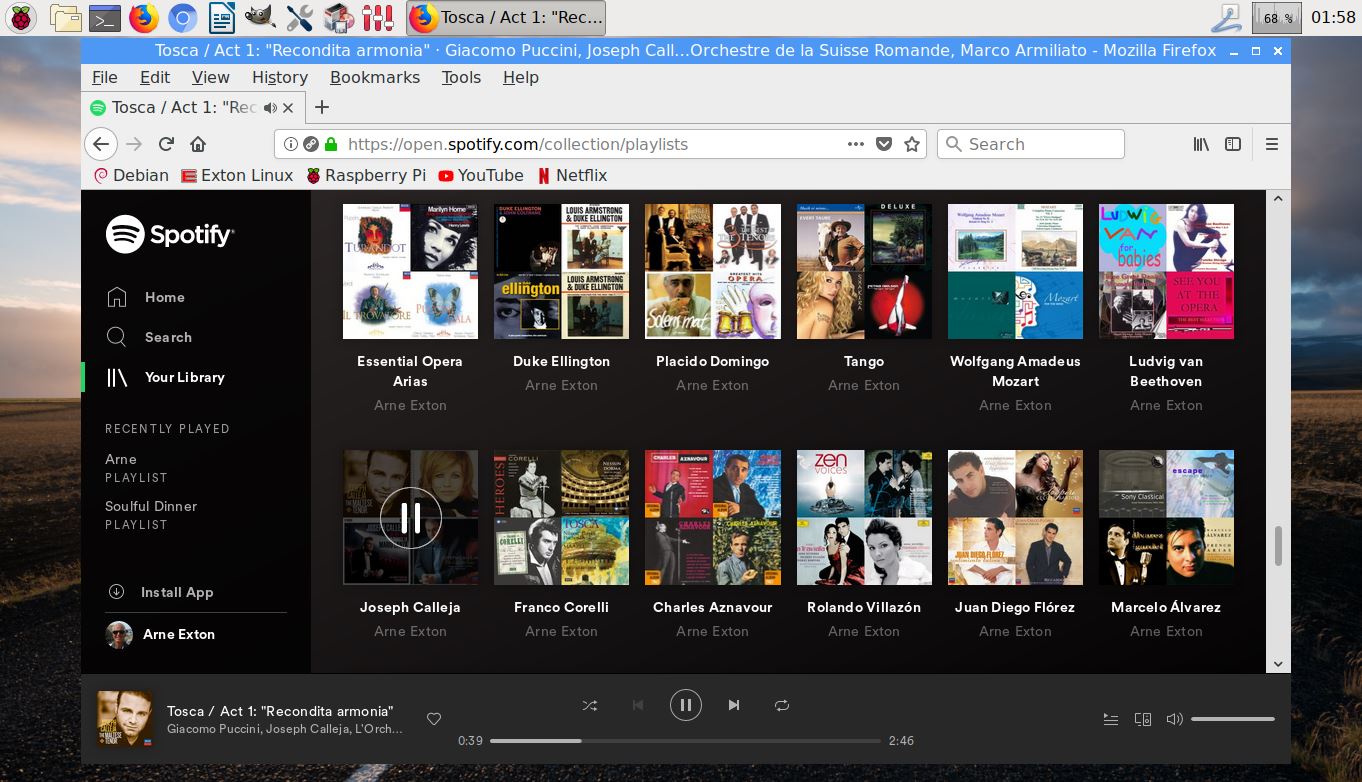Screen dimensions: 1362x782
Task: Launch the terminal from the taskbar
Action: tap(104, 17)
